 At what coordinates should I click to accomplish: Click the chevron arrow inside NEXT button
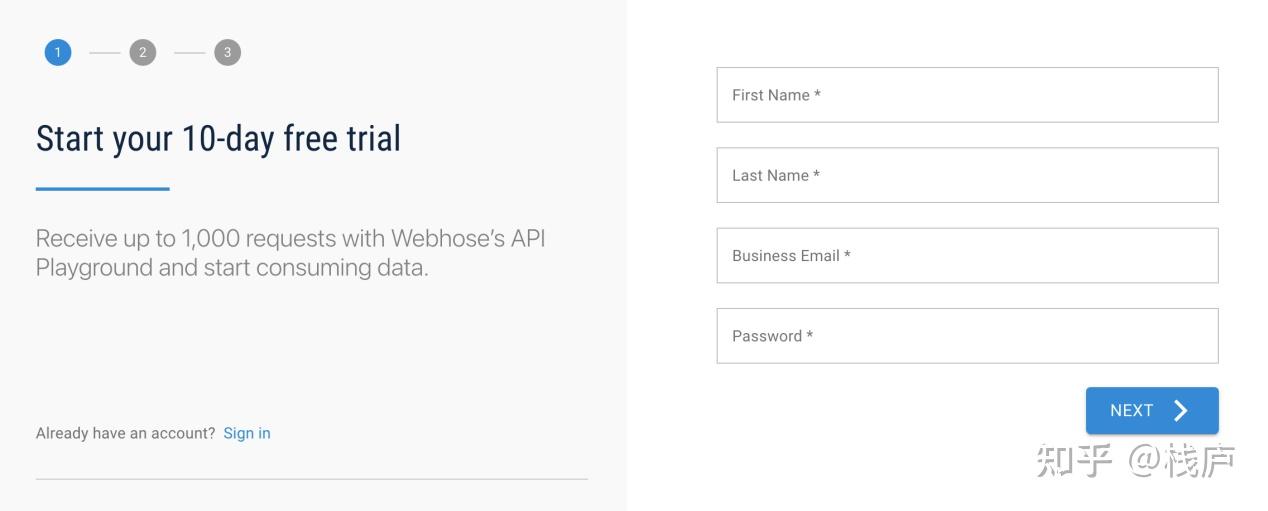(x=1181, y=411)
